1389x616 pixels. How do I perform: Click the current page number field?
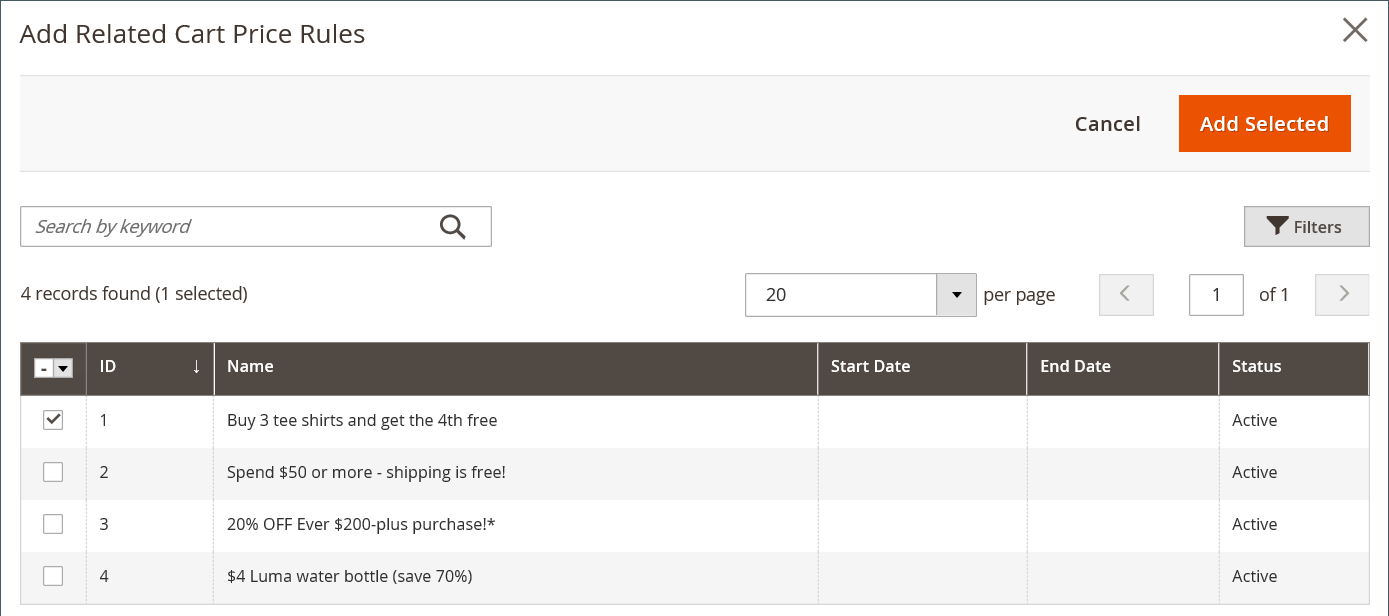pos(1216,295)
